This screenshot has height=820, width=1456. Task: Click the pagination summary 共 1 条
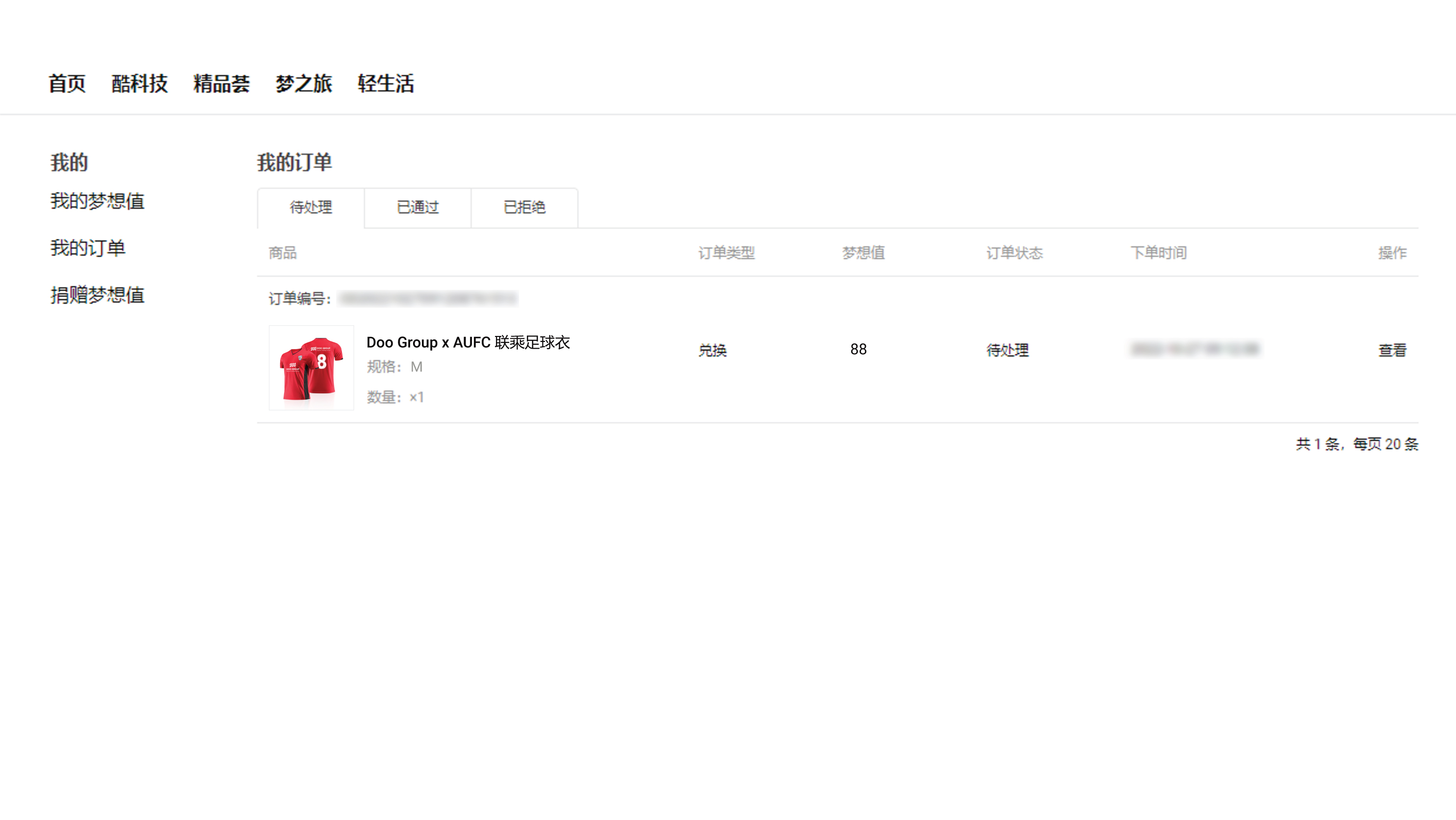[1317, 444]
